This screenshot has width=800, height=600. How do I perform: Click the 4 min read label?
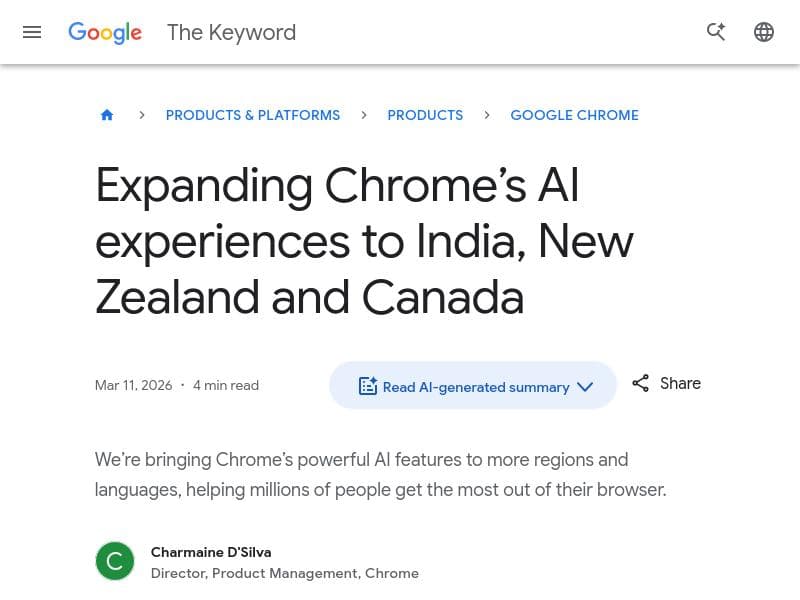[x=225, y=384]
